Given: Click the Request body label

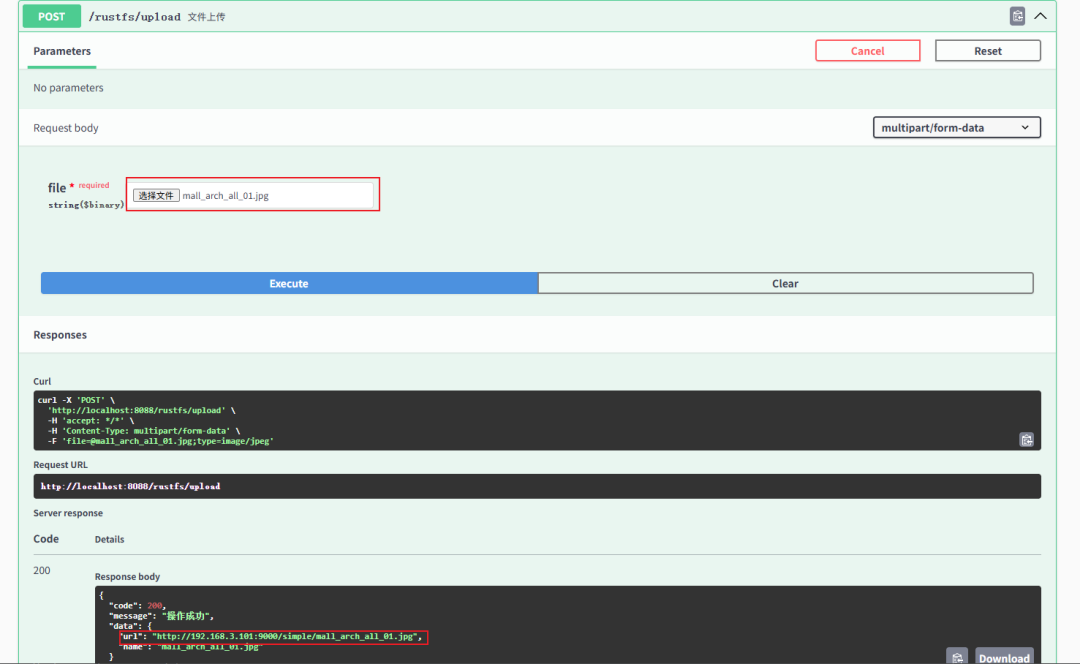Looking at the screenshot, I should pyautogui.click(x=66, y=127).
